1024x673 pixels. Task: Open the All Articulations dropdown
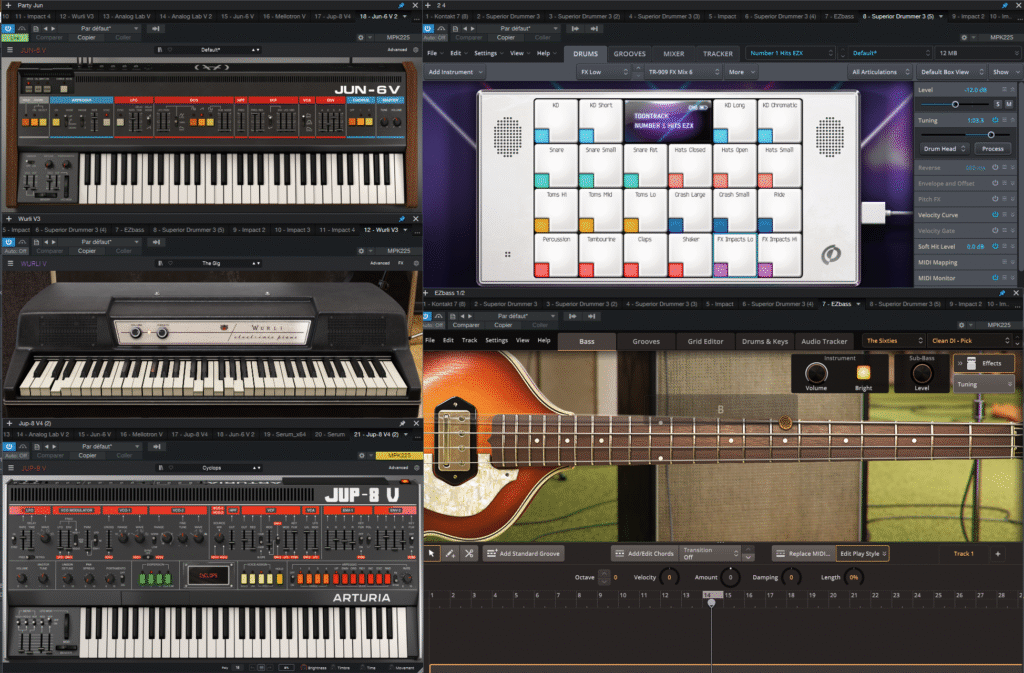point(880,72)
